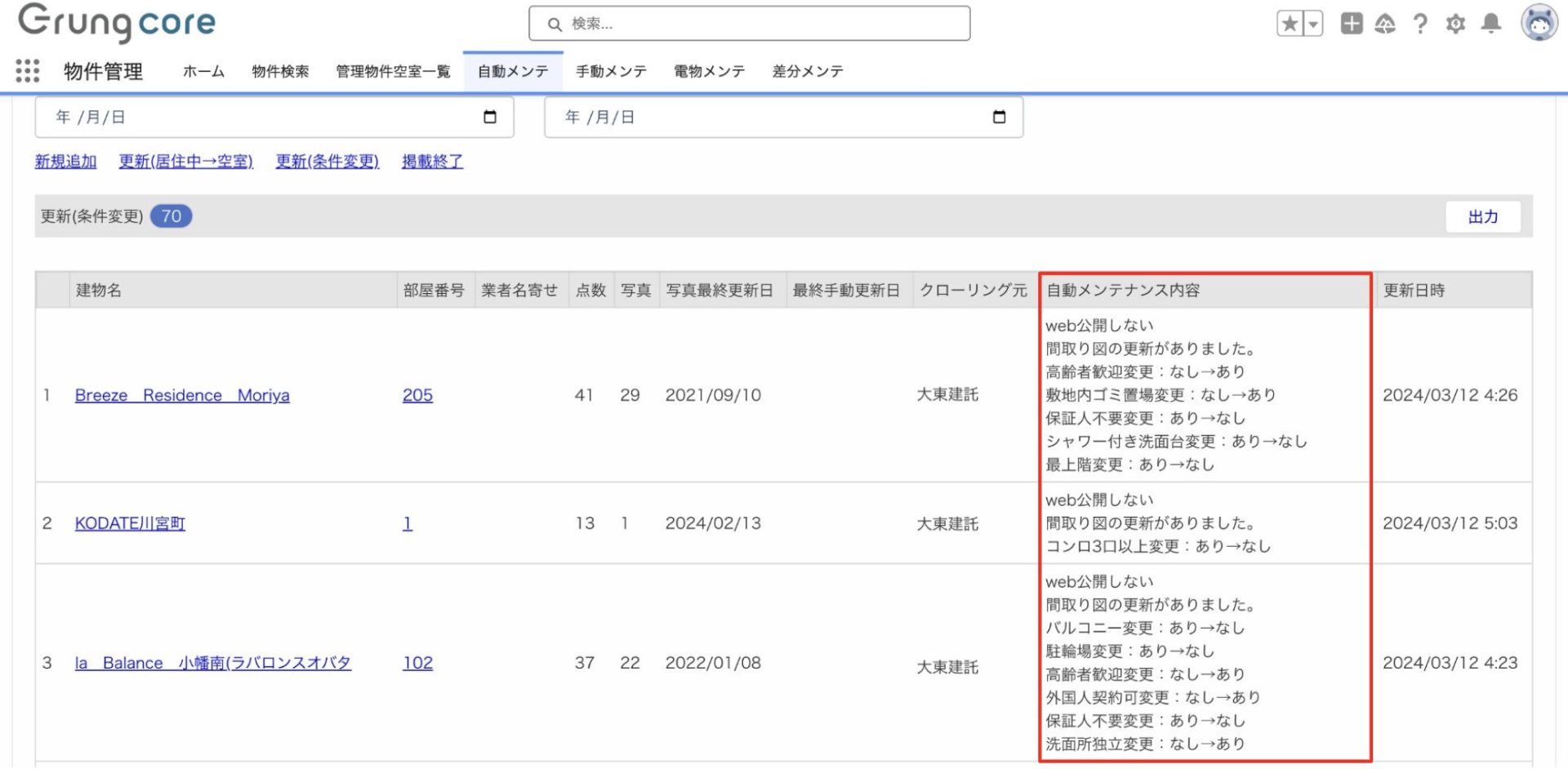Open user profile avatar menu
Viewport: 1568px width, 769px height.
[1539, 23]
